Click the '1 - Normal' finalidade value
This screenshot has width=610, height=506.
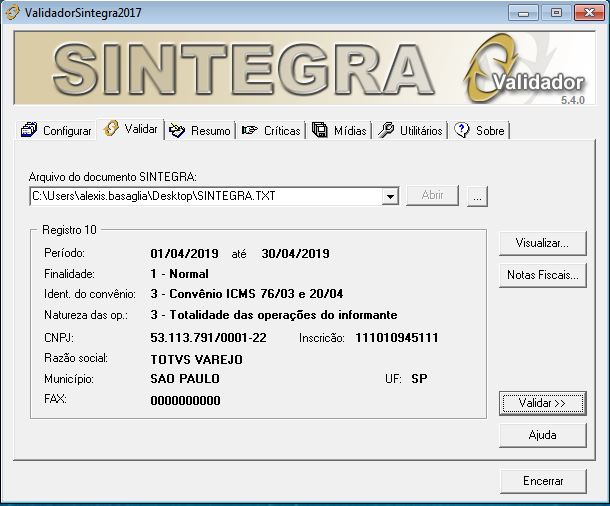pyautogui.click(x=179, y=274)
